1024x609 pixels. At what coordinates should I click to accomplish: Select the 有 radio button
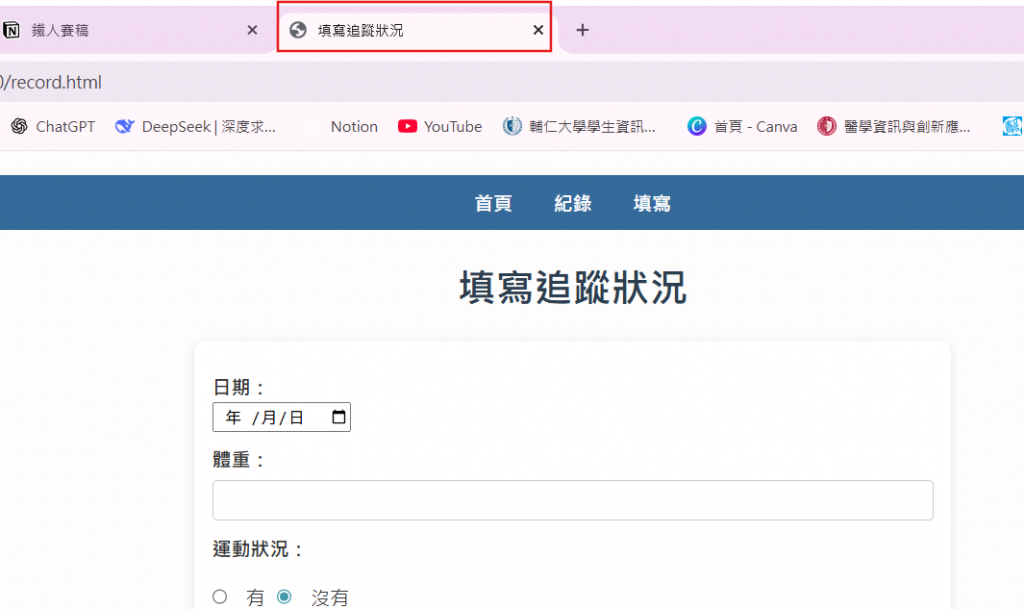(220, 597)
